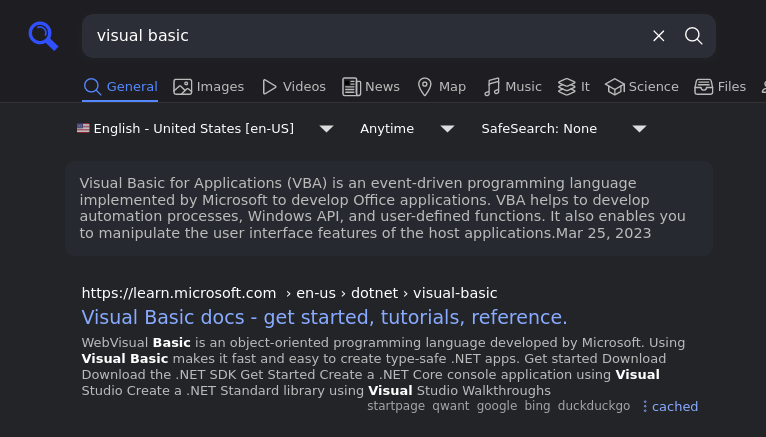Viewport: 766px width, 437px height.
Task: Clear the search query text
Action: tap(658, 36)
